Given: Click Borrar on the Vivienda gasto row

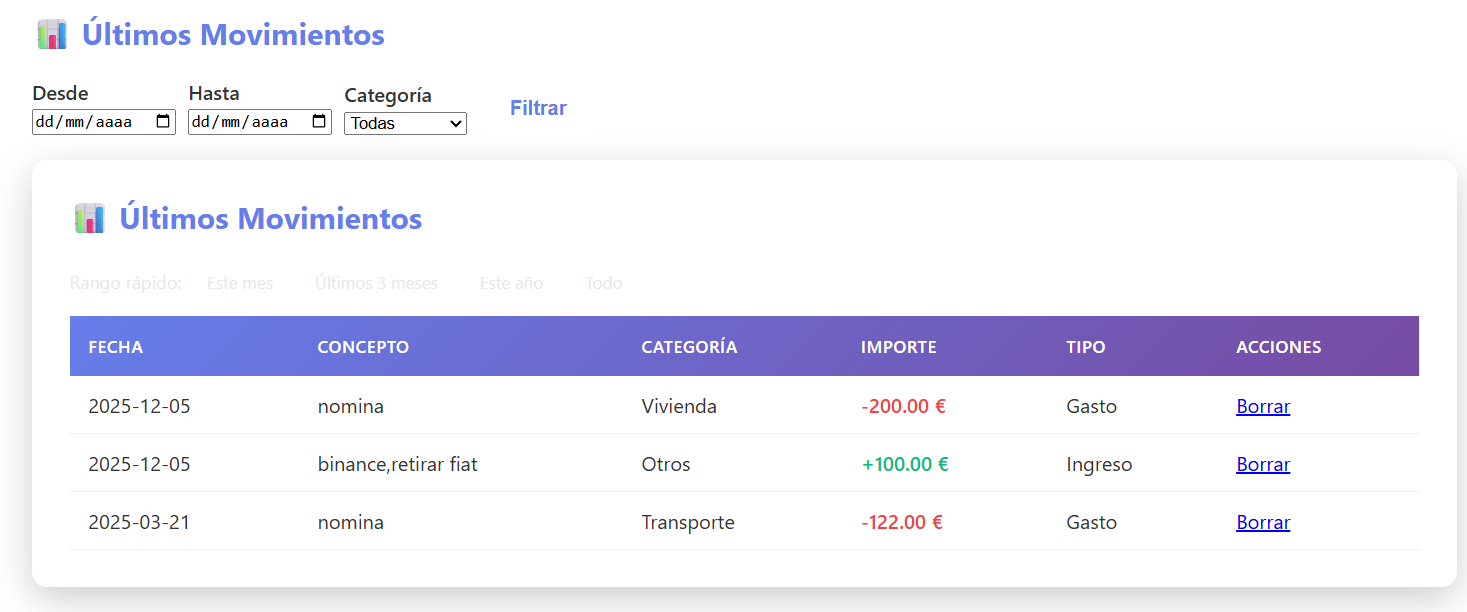Looking at the screenshot, I should tap(1262, 406).
